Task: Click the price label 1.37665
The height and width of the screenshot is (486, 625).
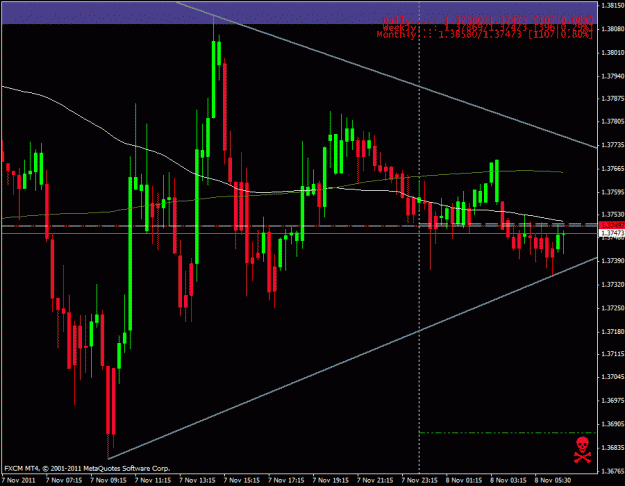Action: (x=613, y=169)
